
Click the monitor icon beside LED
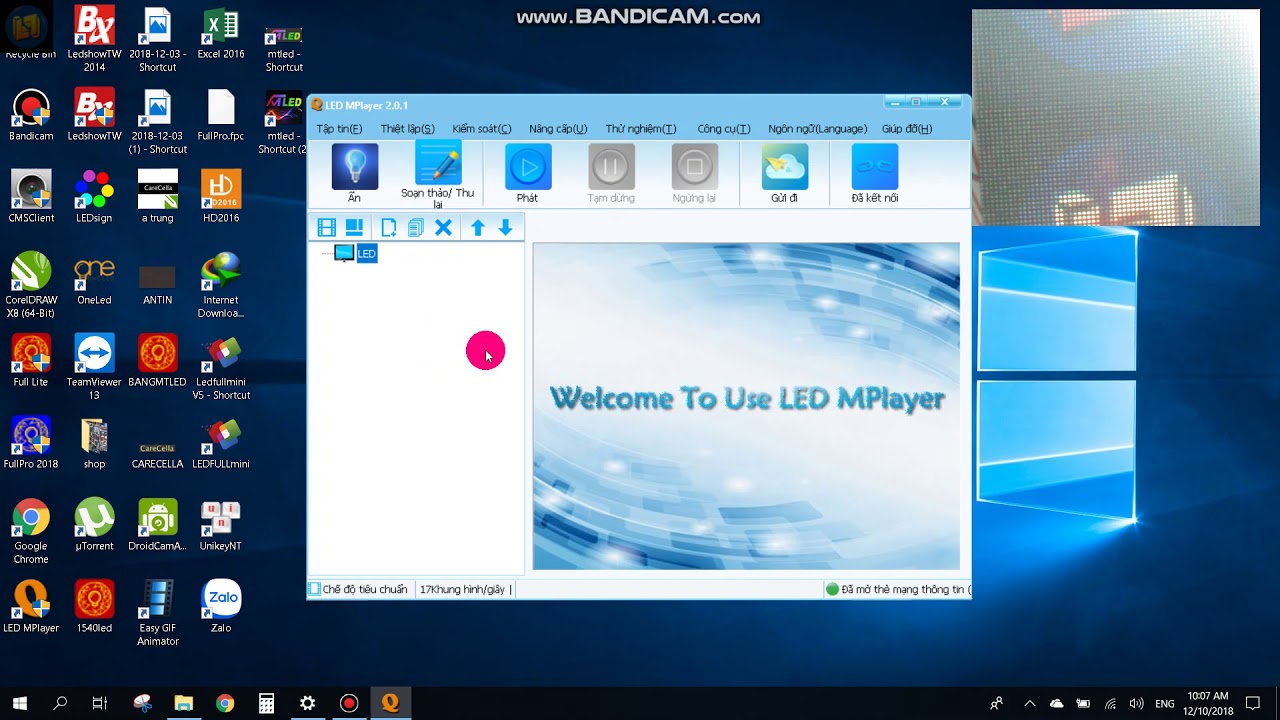pos(344,253)
